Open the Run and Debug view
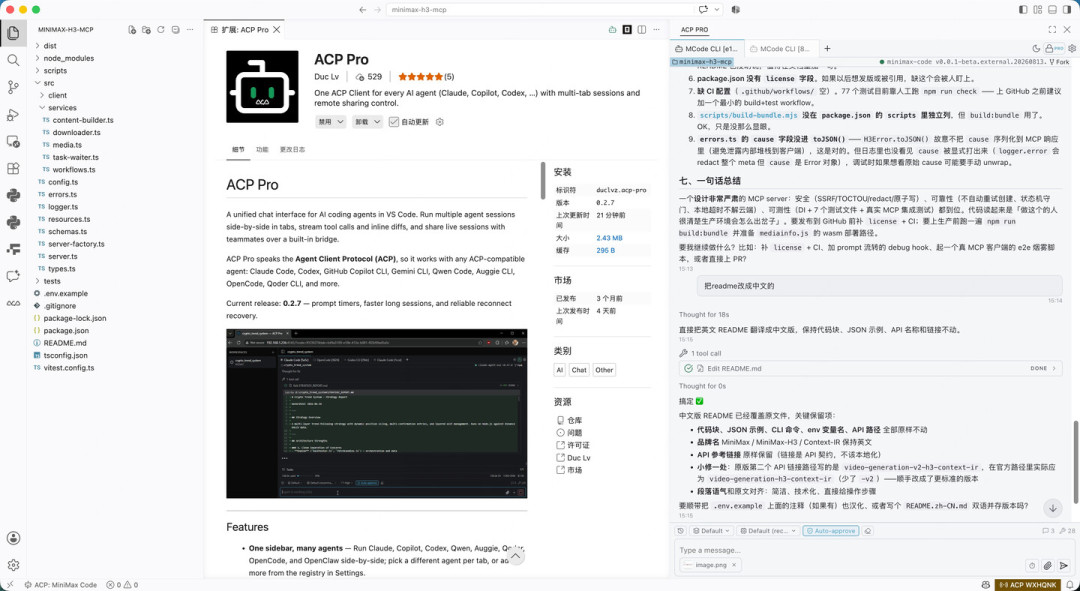This screenshot has height=591, width=1080. (x=13, y=114)
